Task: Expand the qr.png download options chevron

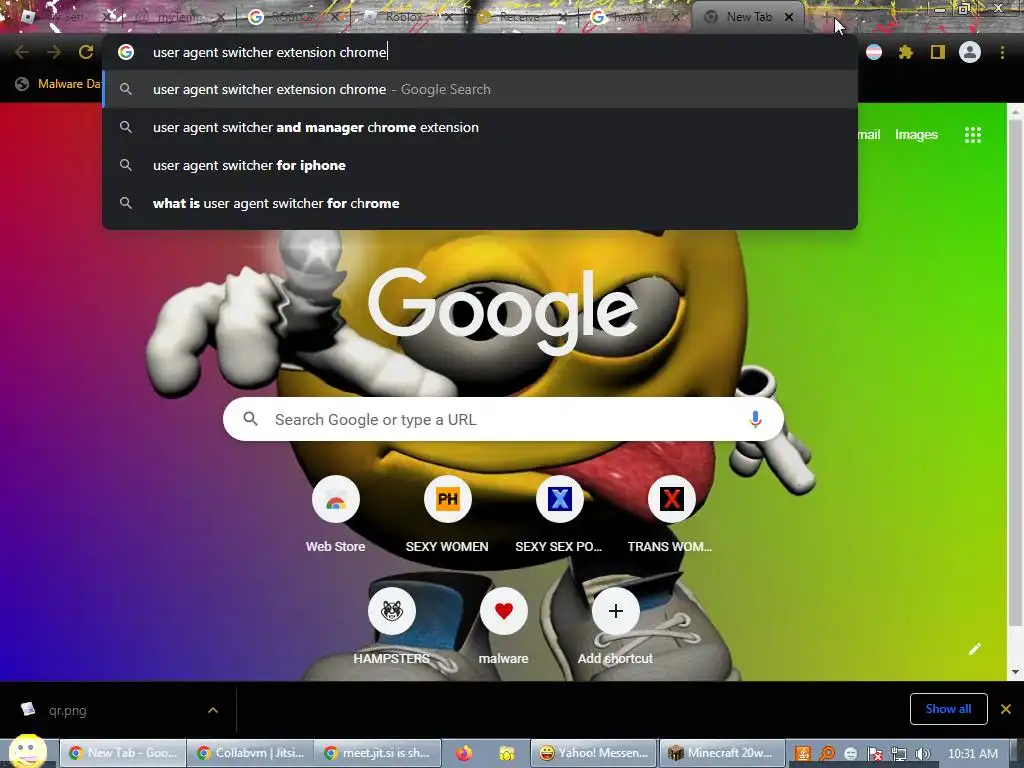Action: 213,710
